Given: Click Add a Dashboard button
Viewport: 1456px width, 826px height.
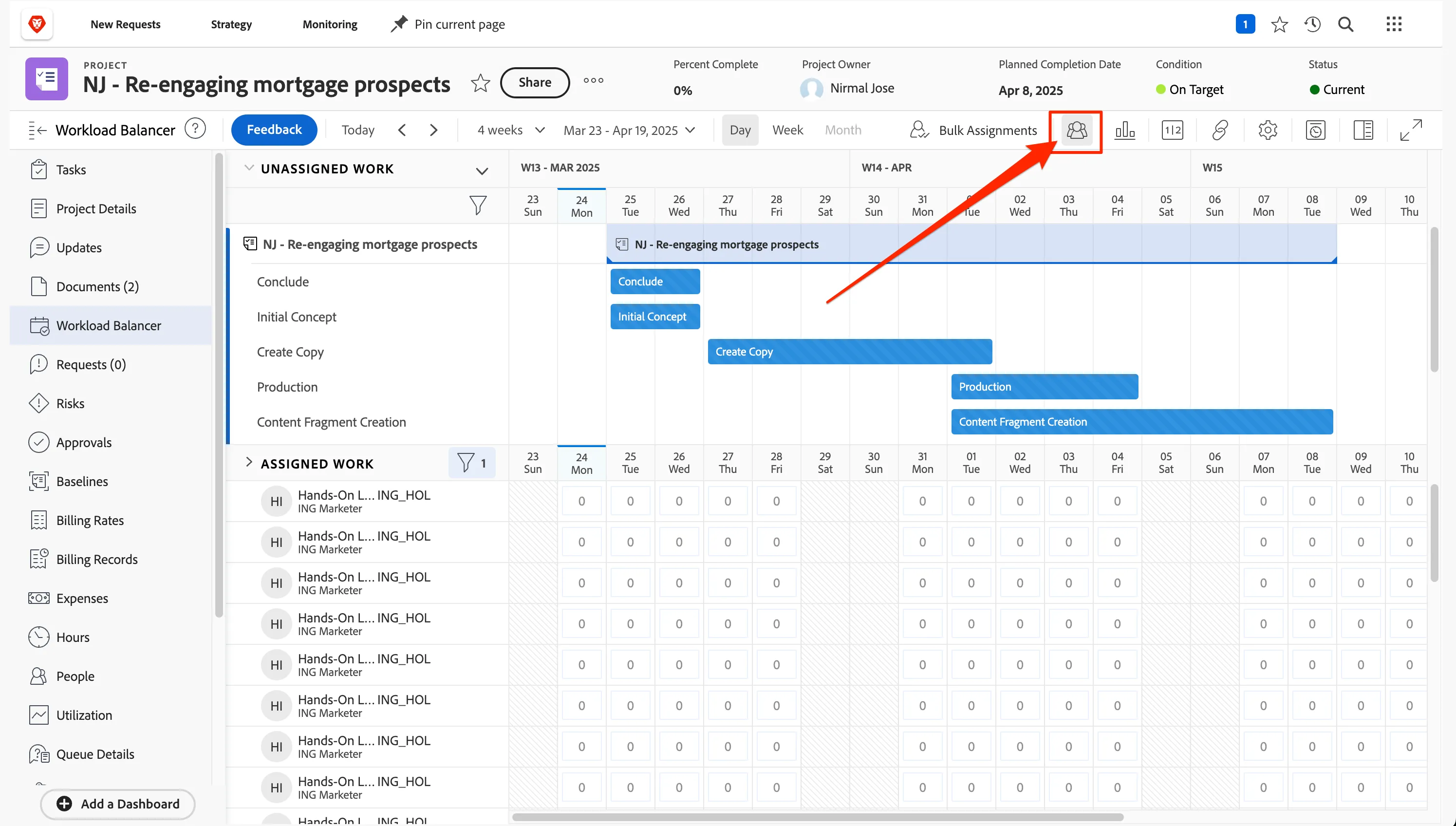Looking at the screenshot, I should click(118, 804).
